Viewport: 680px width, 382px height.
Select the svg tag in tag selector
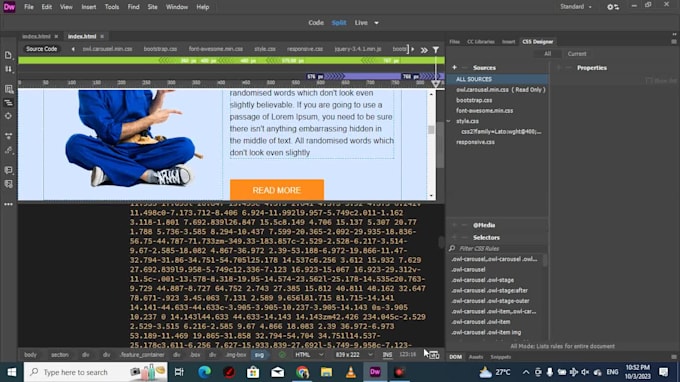click(x=259, y=355)
